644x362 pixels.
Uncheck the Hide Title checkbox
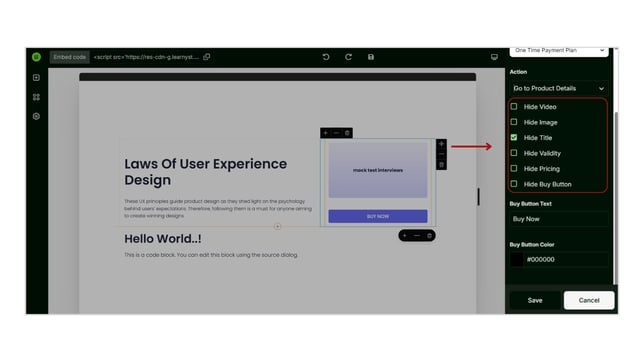[x=514, y=137]
